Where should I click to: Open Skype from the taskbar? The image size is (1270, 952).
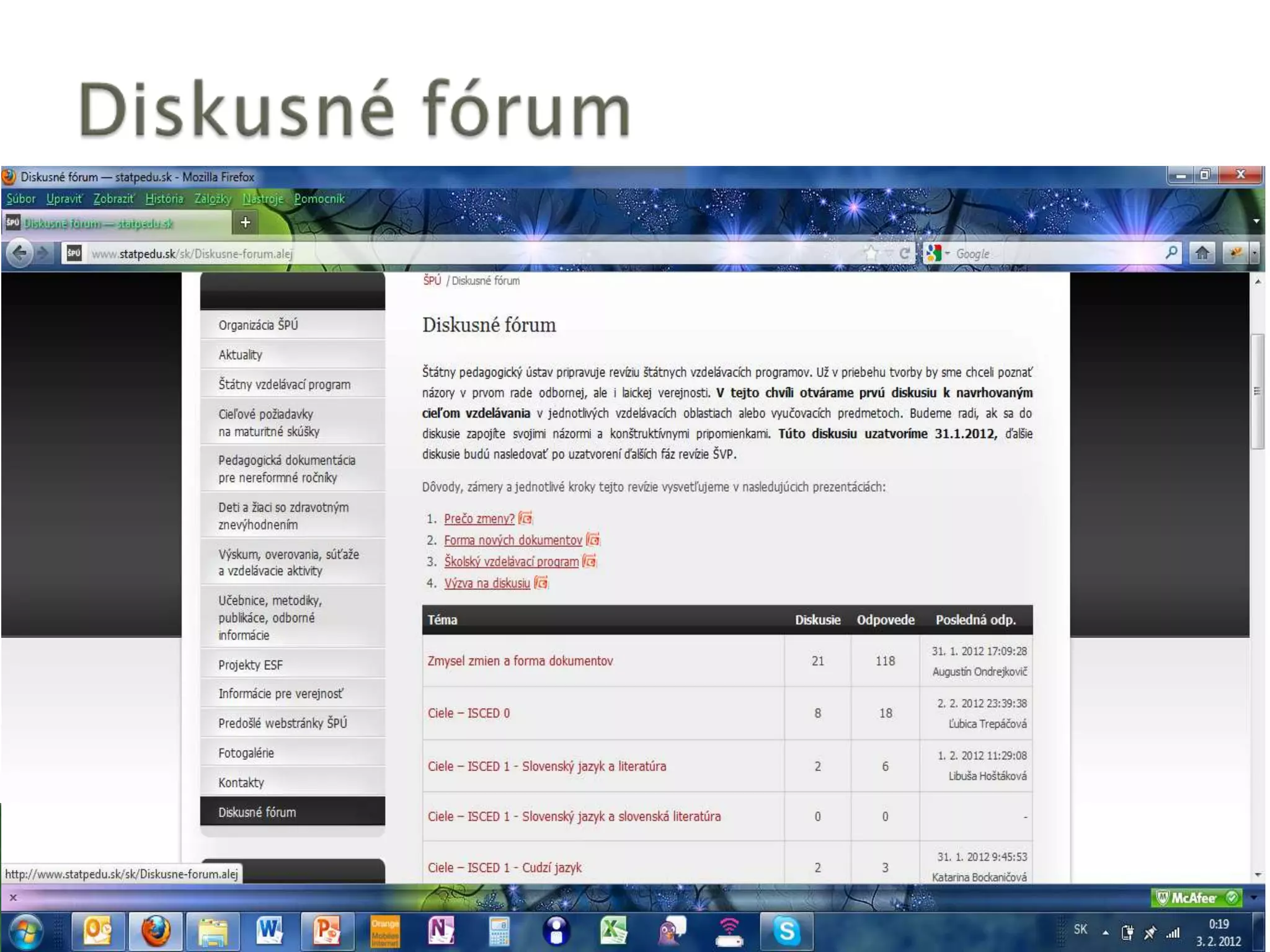[786, 931]
